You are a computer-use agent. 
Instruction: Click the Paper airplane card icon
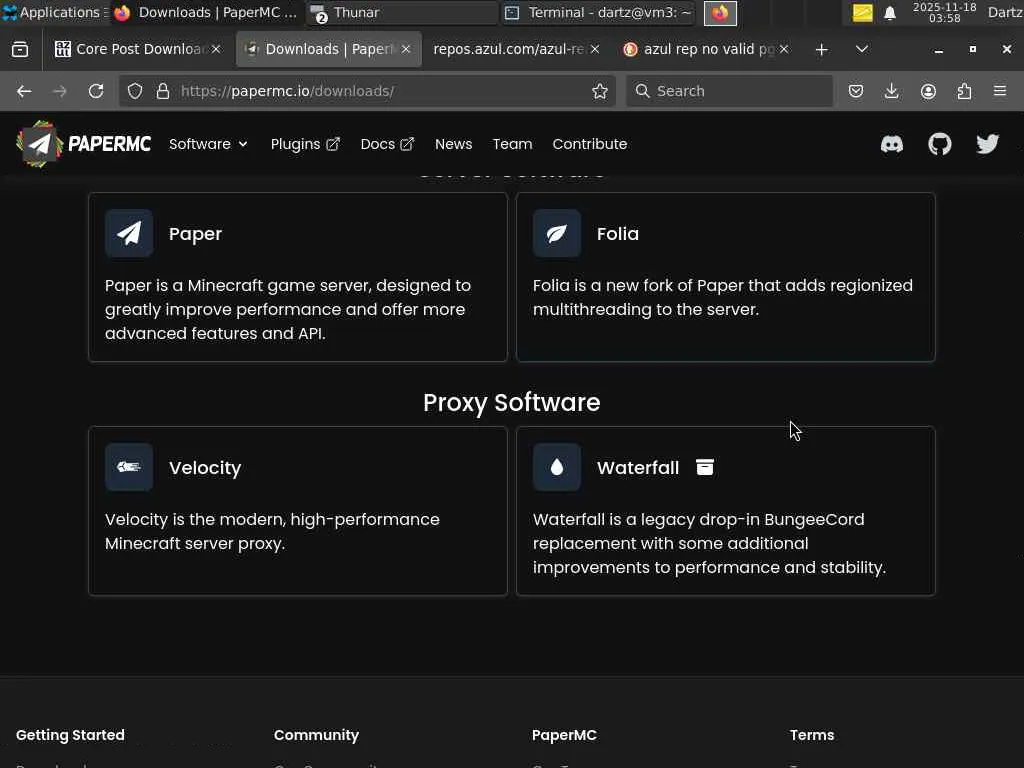point(129,233)
